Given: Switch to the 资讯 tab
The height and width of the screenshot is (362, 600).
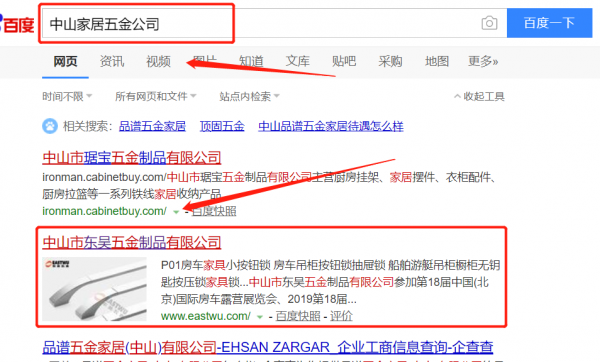Looking at the screenshot, I should tap(112, 61).
